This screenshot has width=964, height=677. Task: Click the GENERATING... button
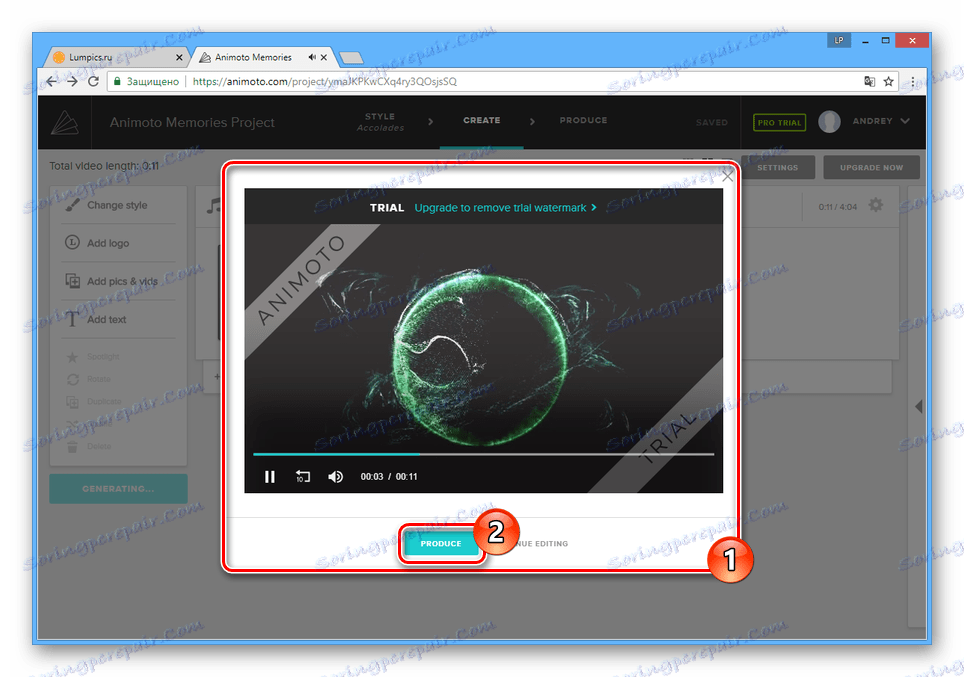(x=118, y=489)
